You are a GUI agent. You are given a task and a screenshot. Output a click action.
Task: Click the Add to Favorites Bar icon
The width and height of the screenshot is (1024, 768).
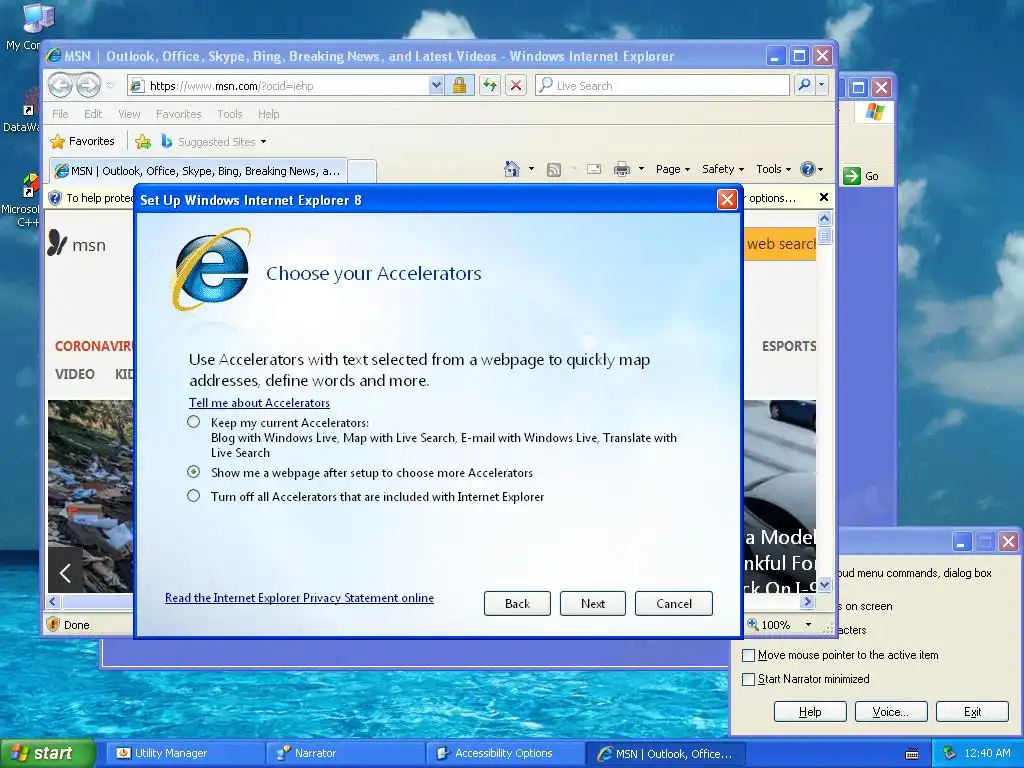pyautogui.click(x=143, y=141)
